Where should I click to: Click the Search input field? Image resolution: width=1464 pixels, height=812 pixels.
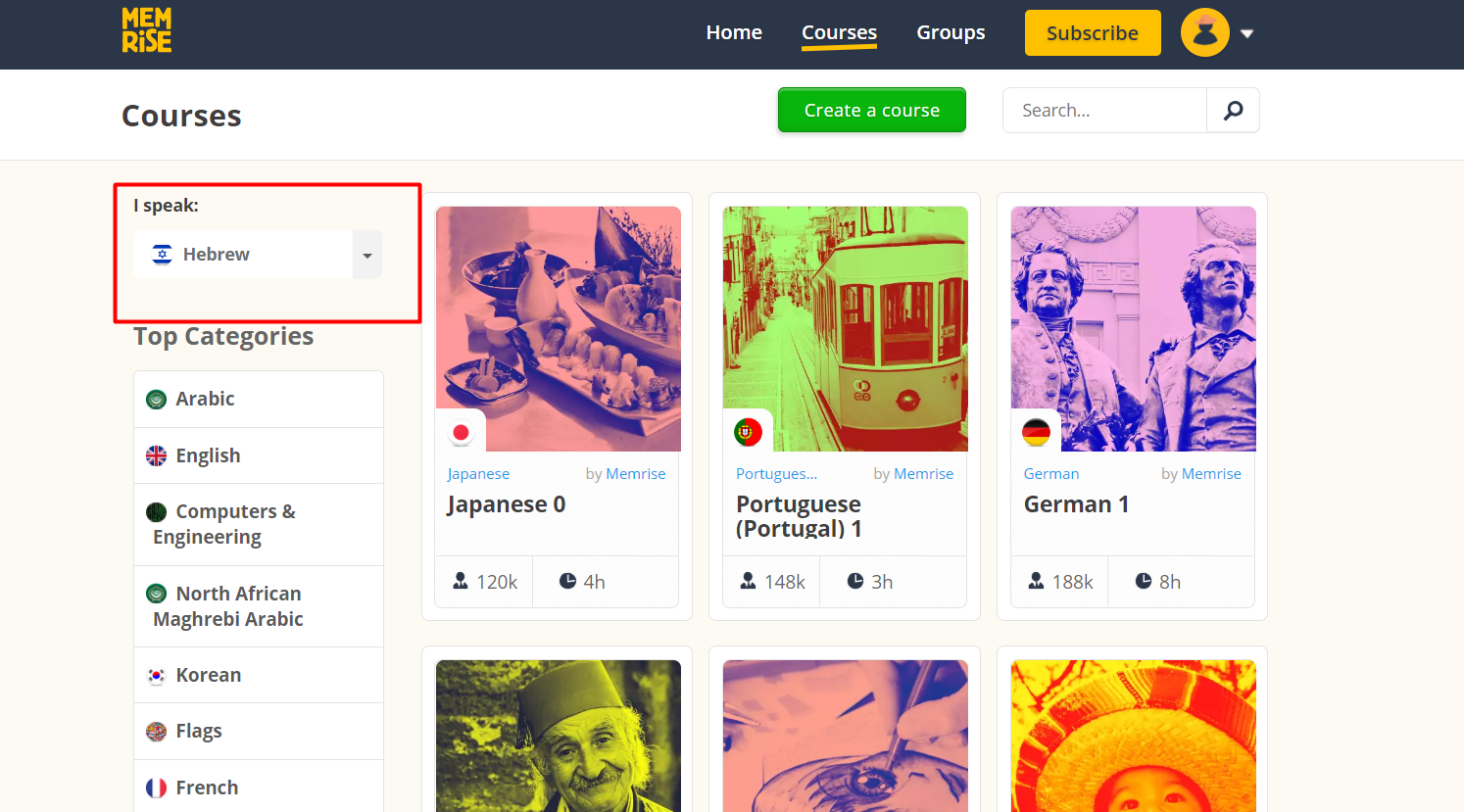[1104, 110]
